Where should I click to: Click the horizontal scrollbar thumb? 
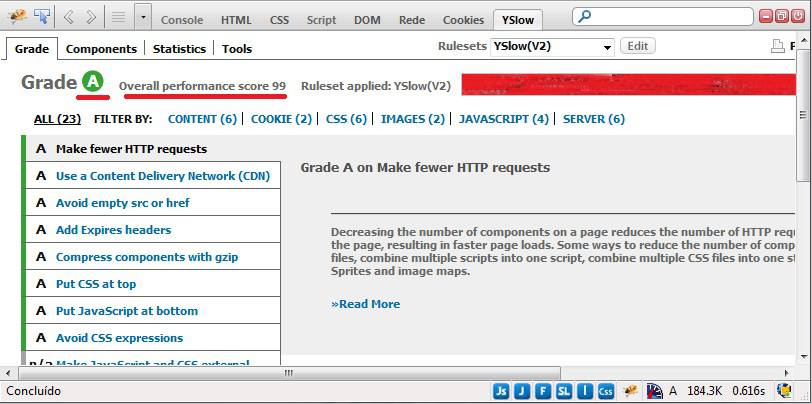(x=289, y=372)
